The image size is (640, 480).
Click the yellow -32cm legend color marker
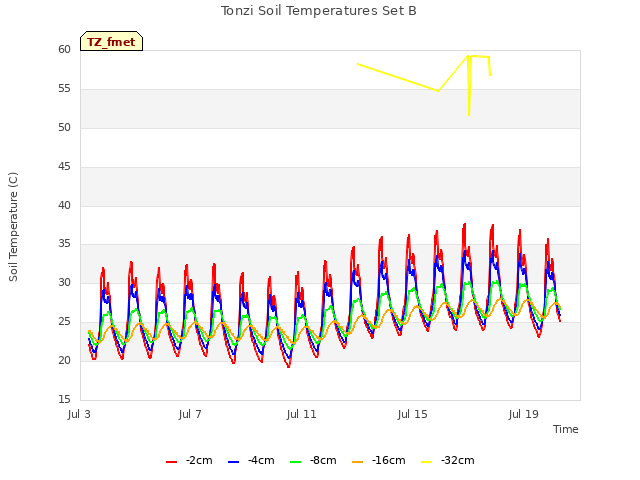[x=427, y=462]
